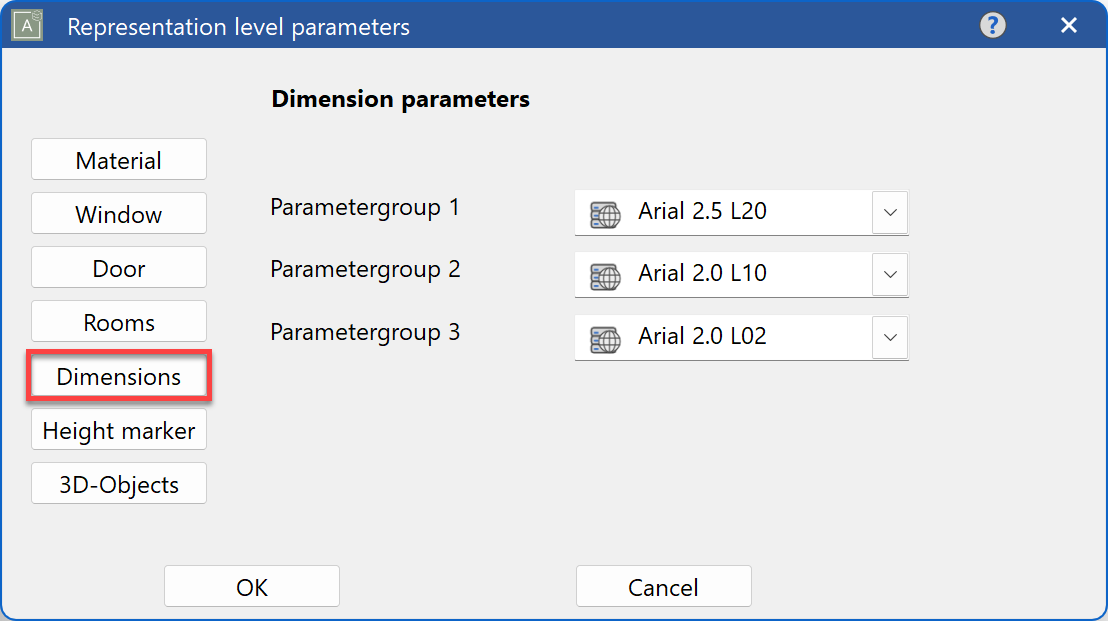Click the globe icon in Parametergroup 2 field
The width and height of the screenshot is (1108, 621).
click(604, 275)
